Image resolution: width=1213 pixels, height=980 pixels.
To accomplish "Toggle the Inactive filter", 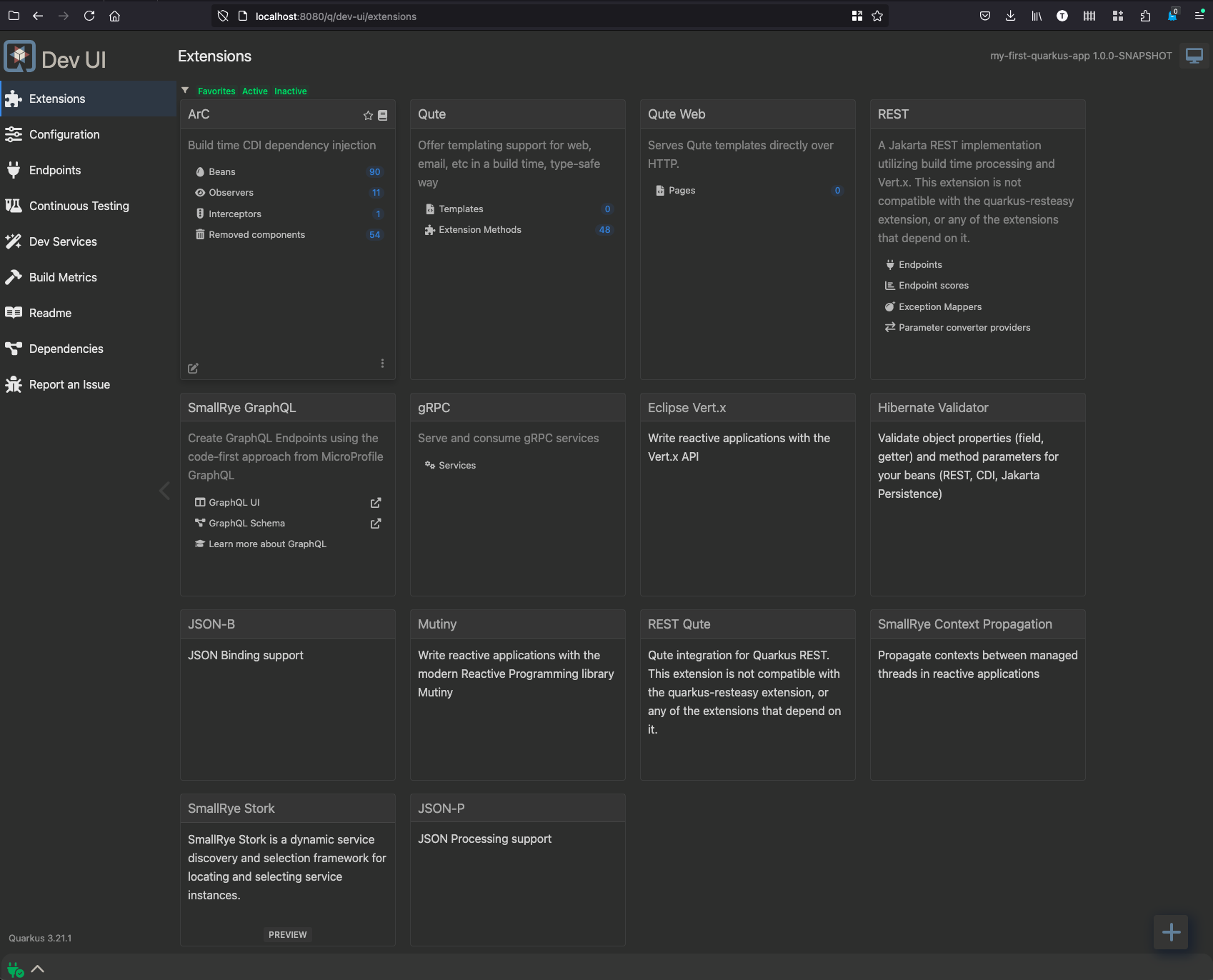I will [291, 91].
